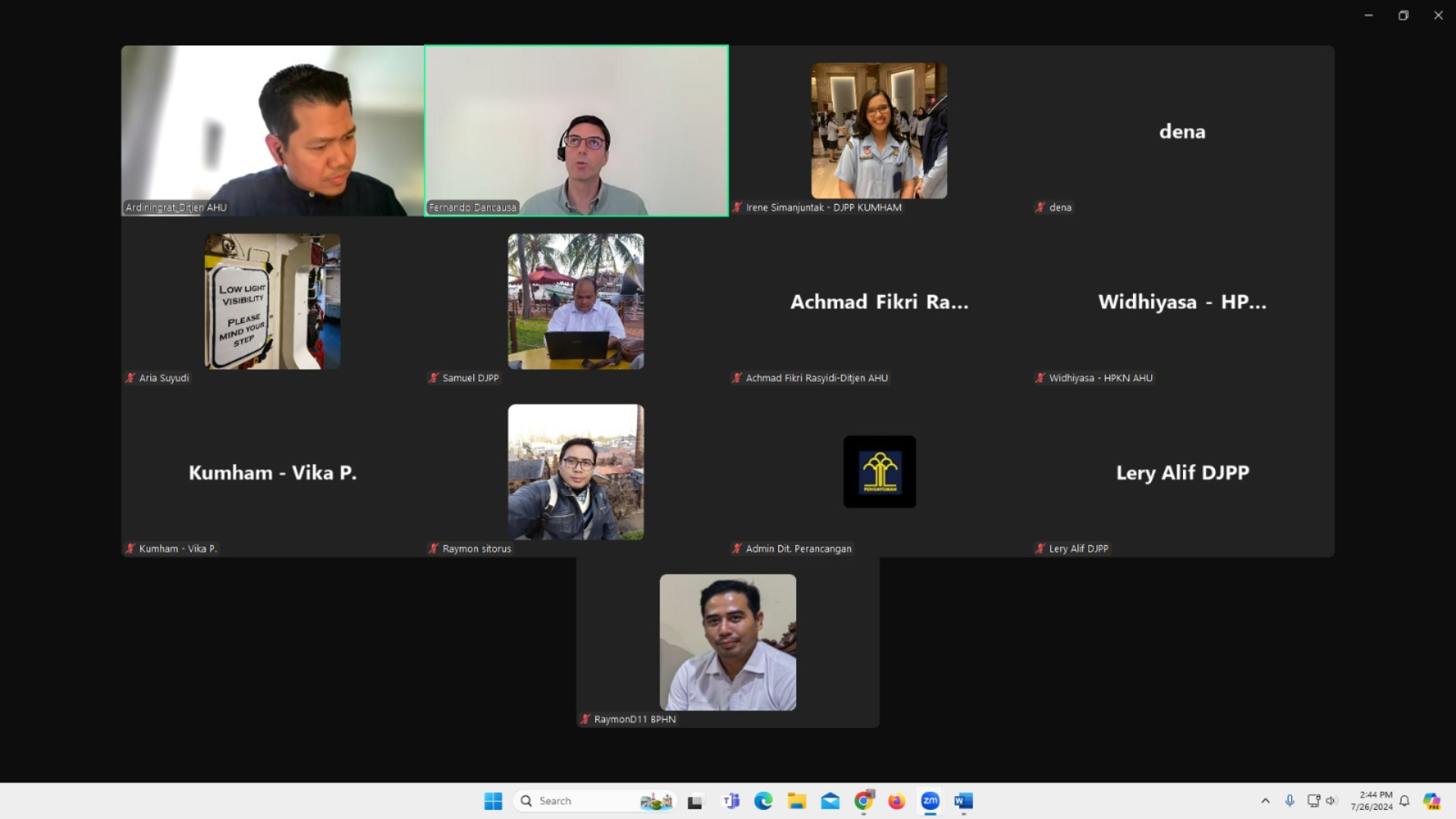Click RaymonD11 BPHN's profile photo
The image size is (1456, 819).
[x=728, y=642]
